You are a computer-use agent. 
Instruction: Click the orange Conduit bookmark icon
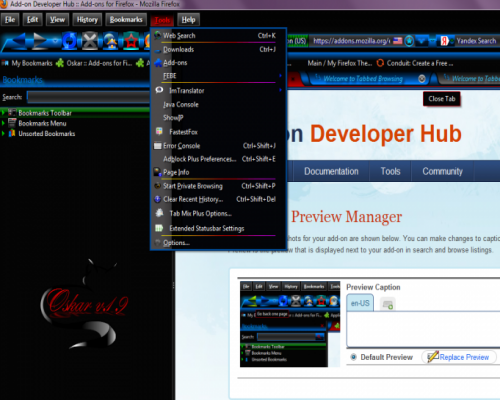380,63
